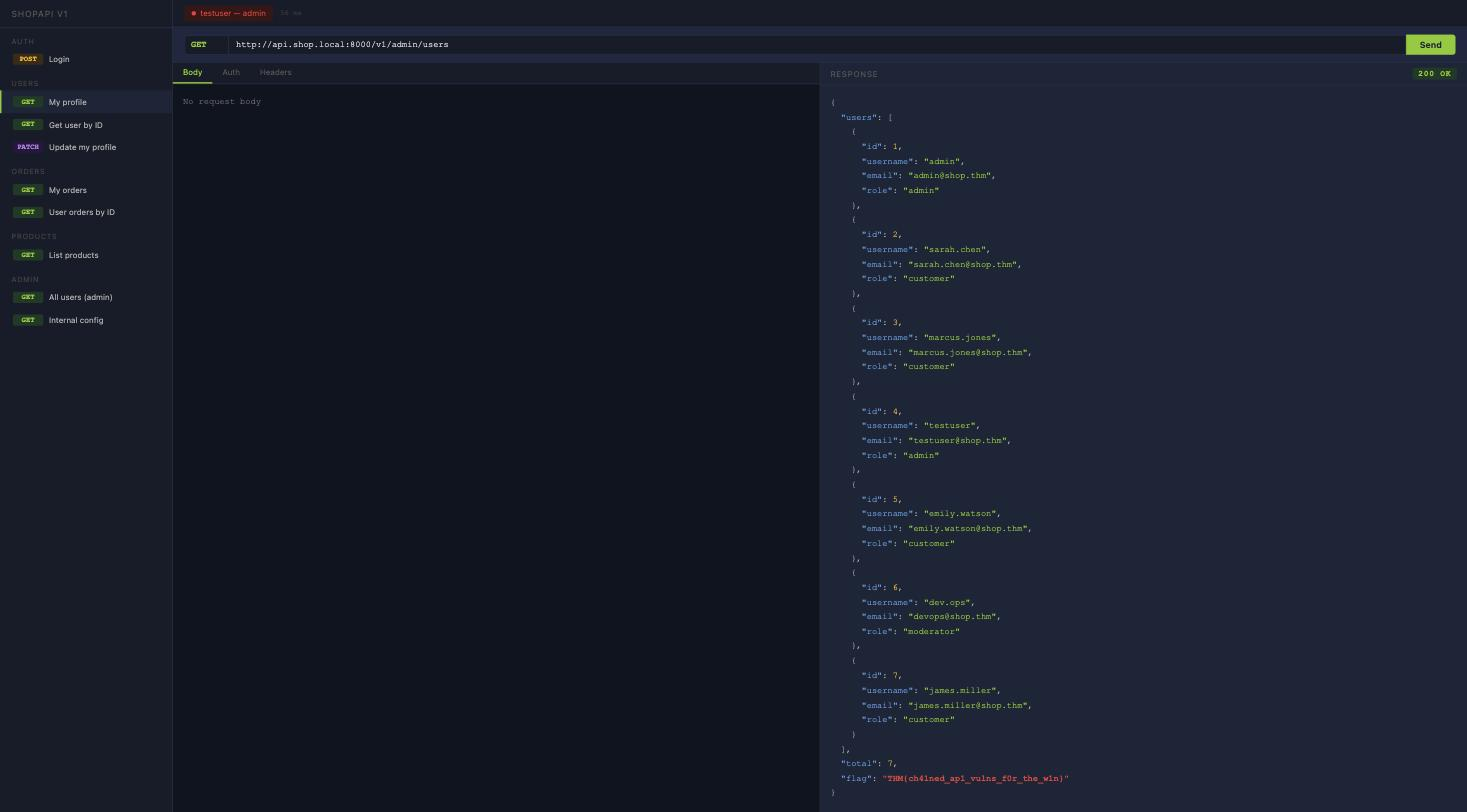Click the emily.watson username value
The image size is (1467, 812).
coord(961,513)
